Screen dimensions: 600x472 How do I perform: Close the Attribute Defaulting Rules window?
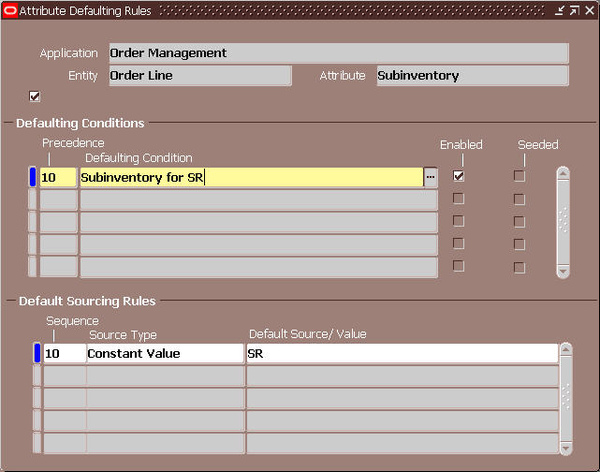click(x=589, y=10)
